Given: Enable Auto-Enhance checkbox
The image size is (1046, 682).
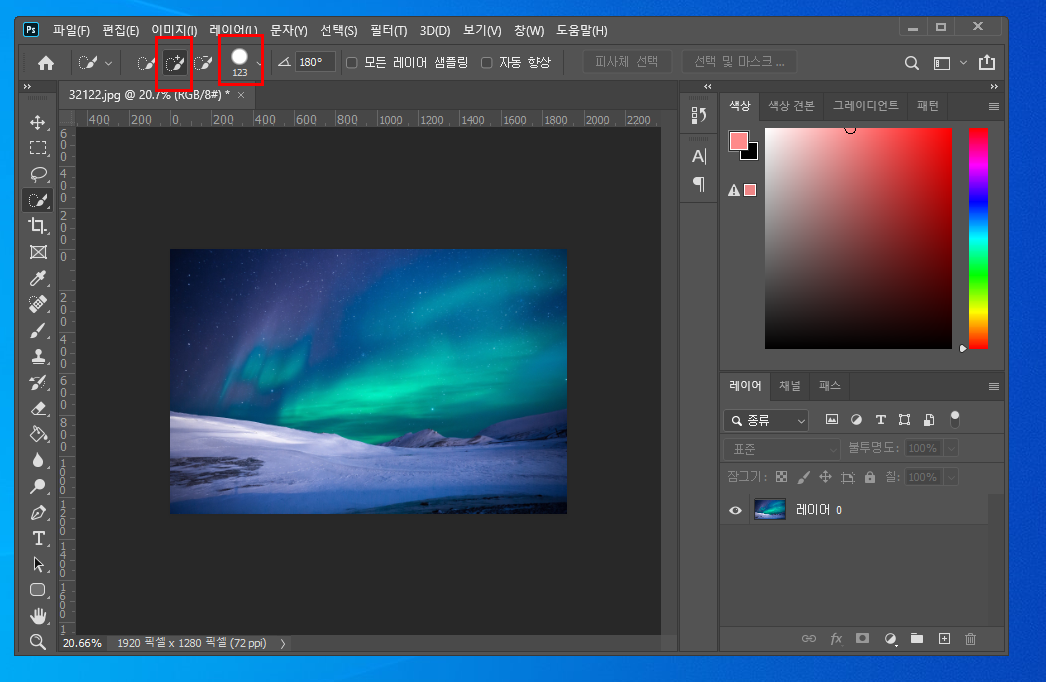Looking at the screenshot, I should tap(486, 63).
